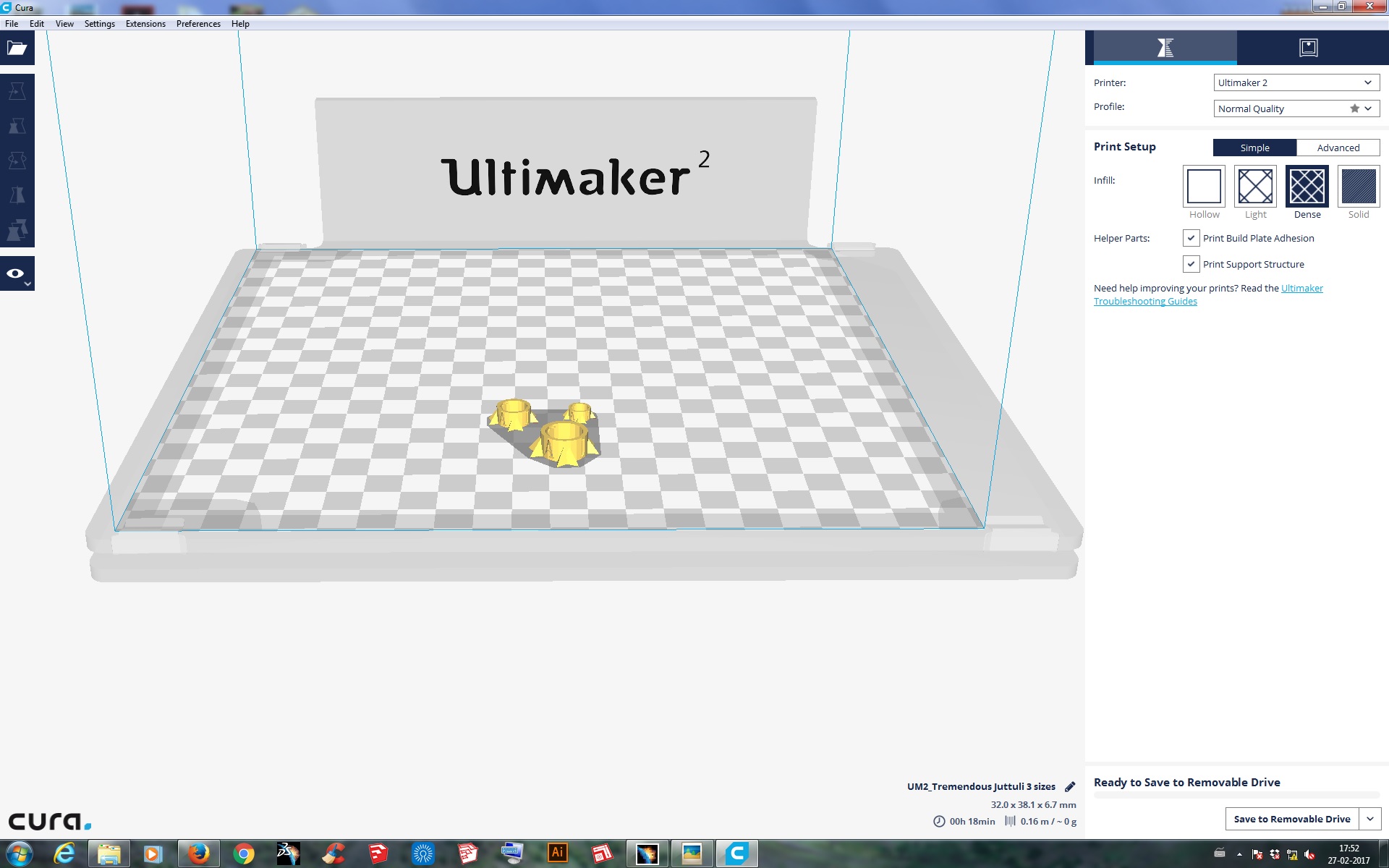The width and height of the screenshot is (1389, 868).
Task: Select Simple print setup mode
Action: [1254, 148]
